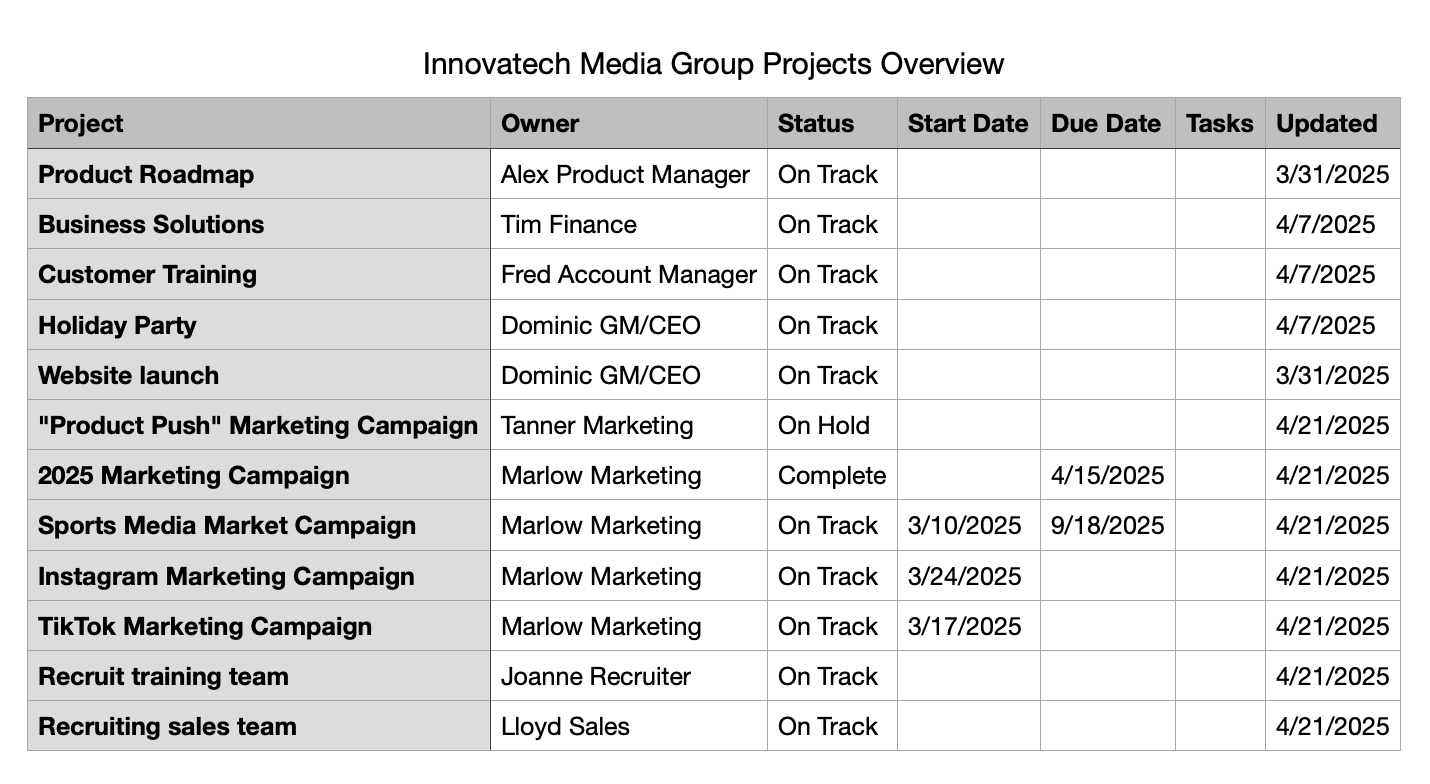This screenshot has height=784, width=1430.
Task: Click the "Lloyd Sales" owner cell
Action: pyautogui.click(x=565, y=726)
